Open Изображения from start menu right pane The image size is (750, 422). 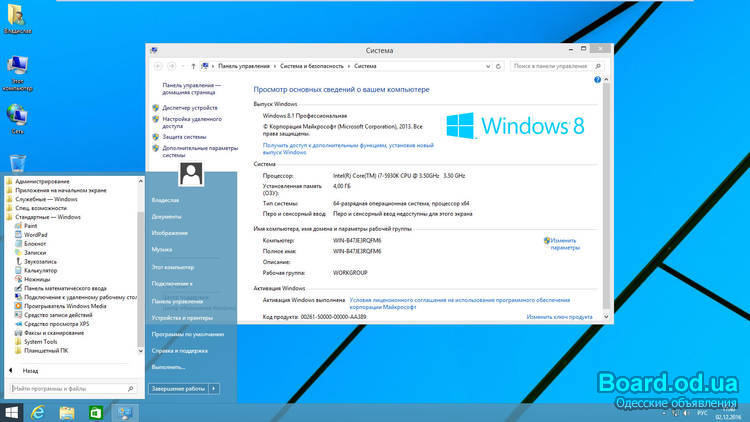click(170, 233)
